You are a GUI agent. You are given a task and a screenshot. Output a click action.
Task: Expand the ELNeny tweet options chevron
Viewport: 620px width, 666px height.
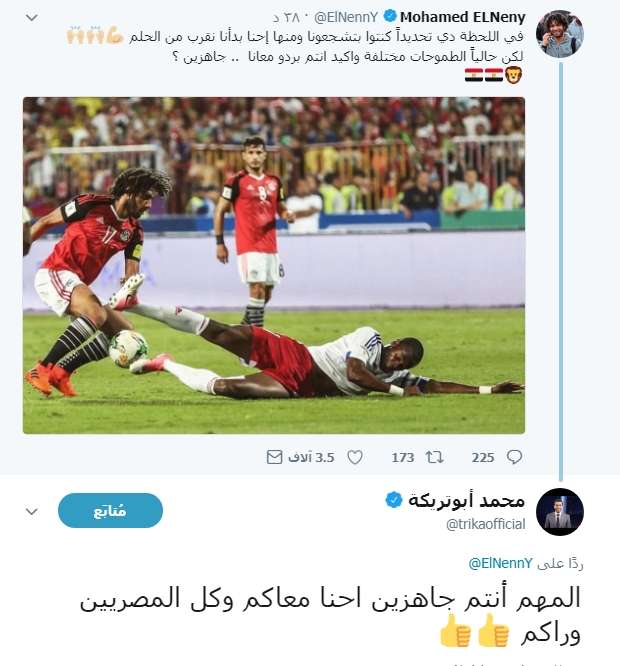[32, 18]
